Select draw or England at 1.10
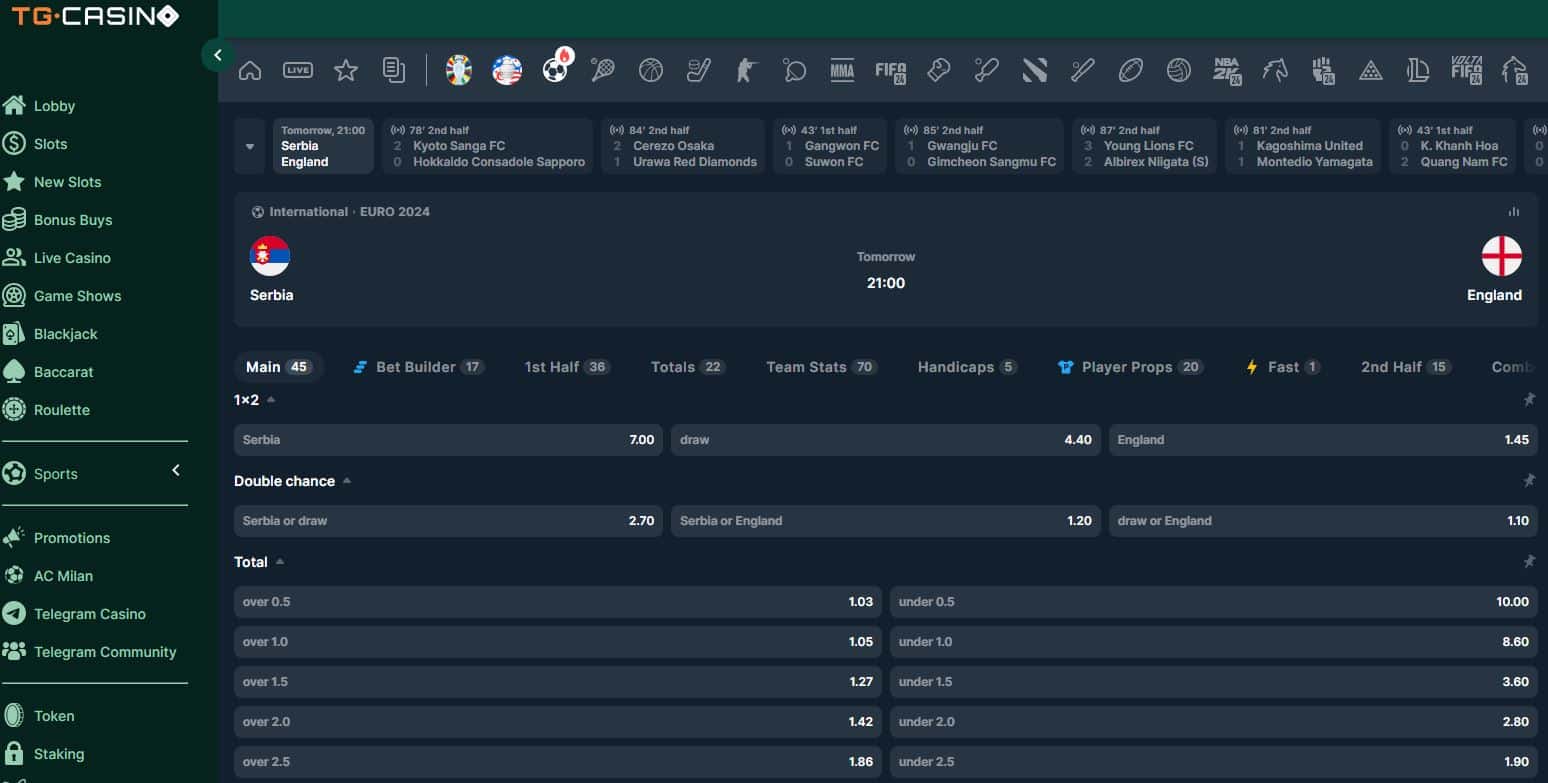Viewport: 1548px width, 783px height. (1323, 521)
